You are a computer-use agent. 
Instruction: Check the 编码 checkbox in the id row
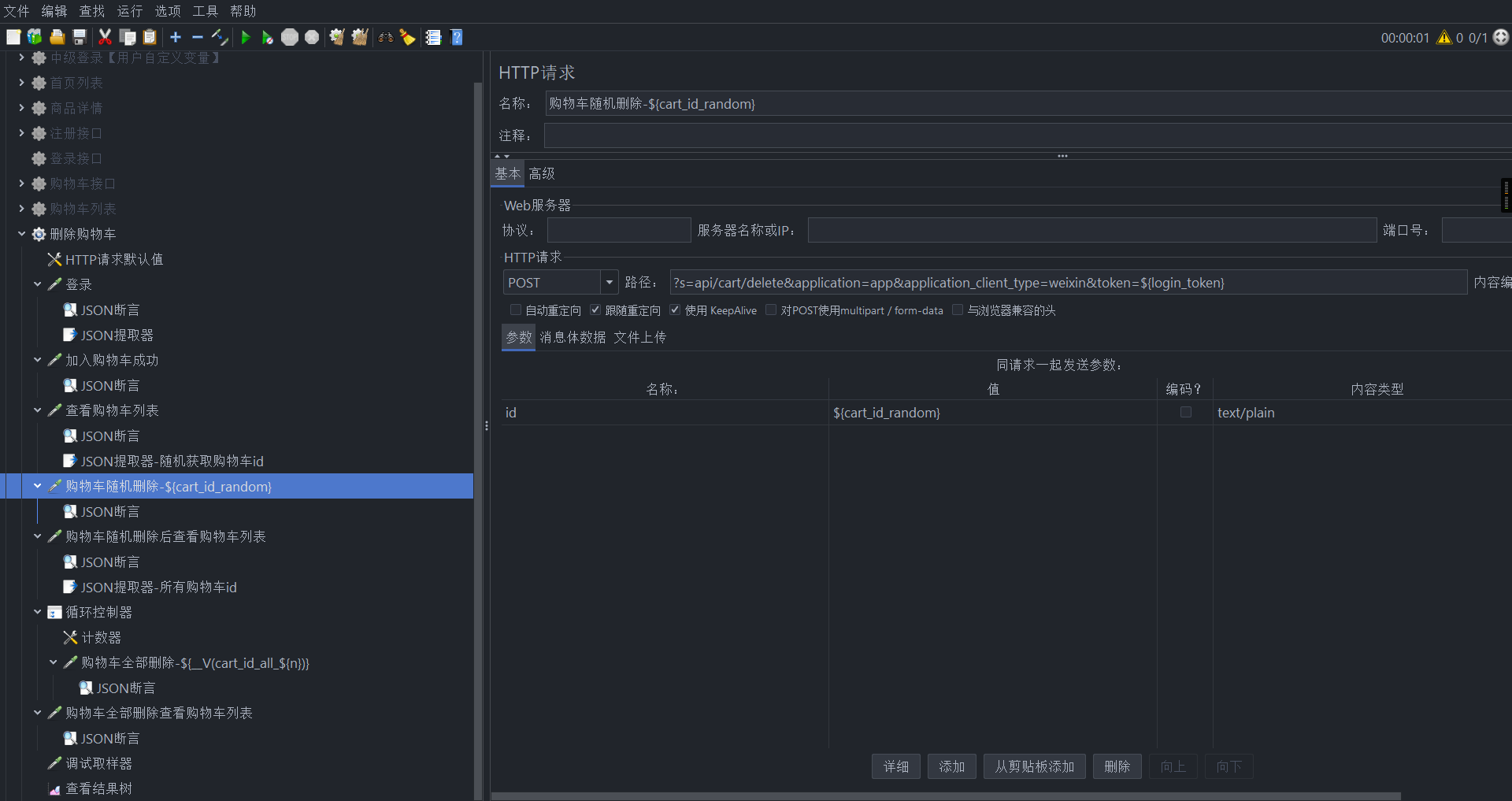pyautogui.click(x=1185, y=412)
